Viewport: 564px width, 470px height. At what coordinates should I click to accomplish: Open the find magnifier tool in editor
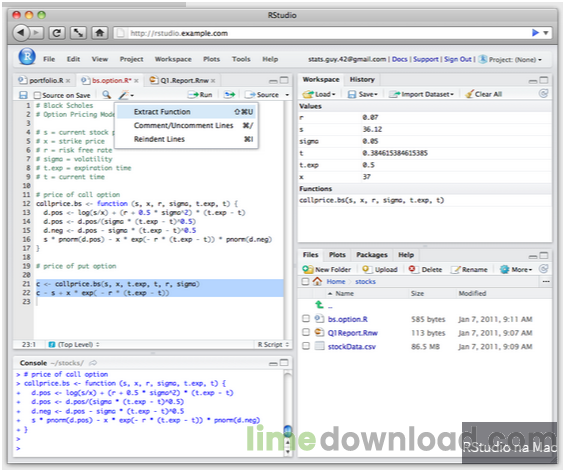coord(106,95)
